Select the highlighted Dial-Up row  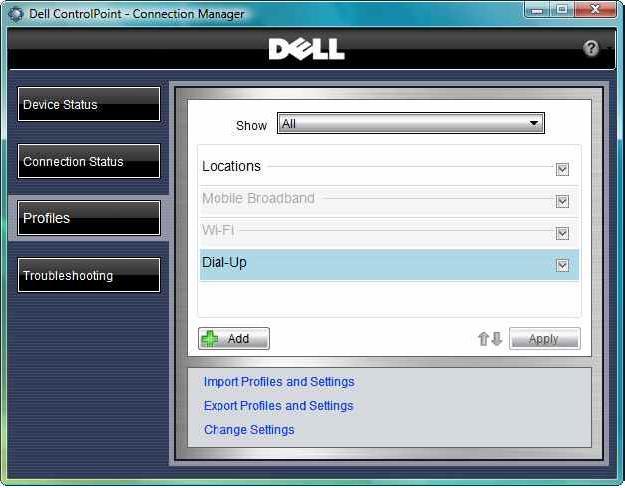(x=370, y=264)
